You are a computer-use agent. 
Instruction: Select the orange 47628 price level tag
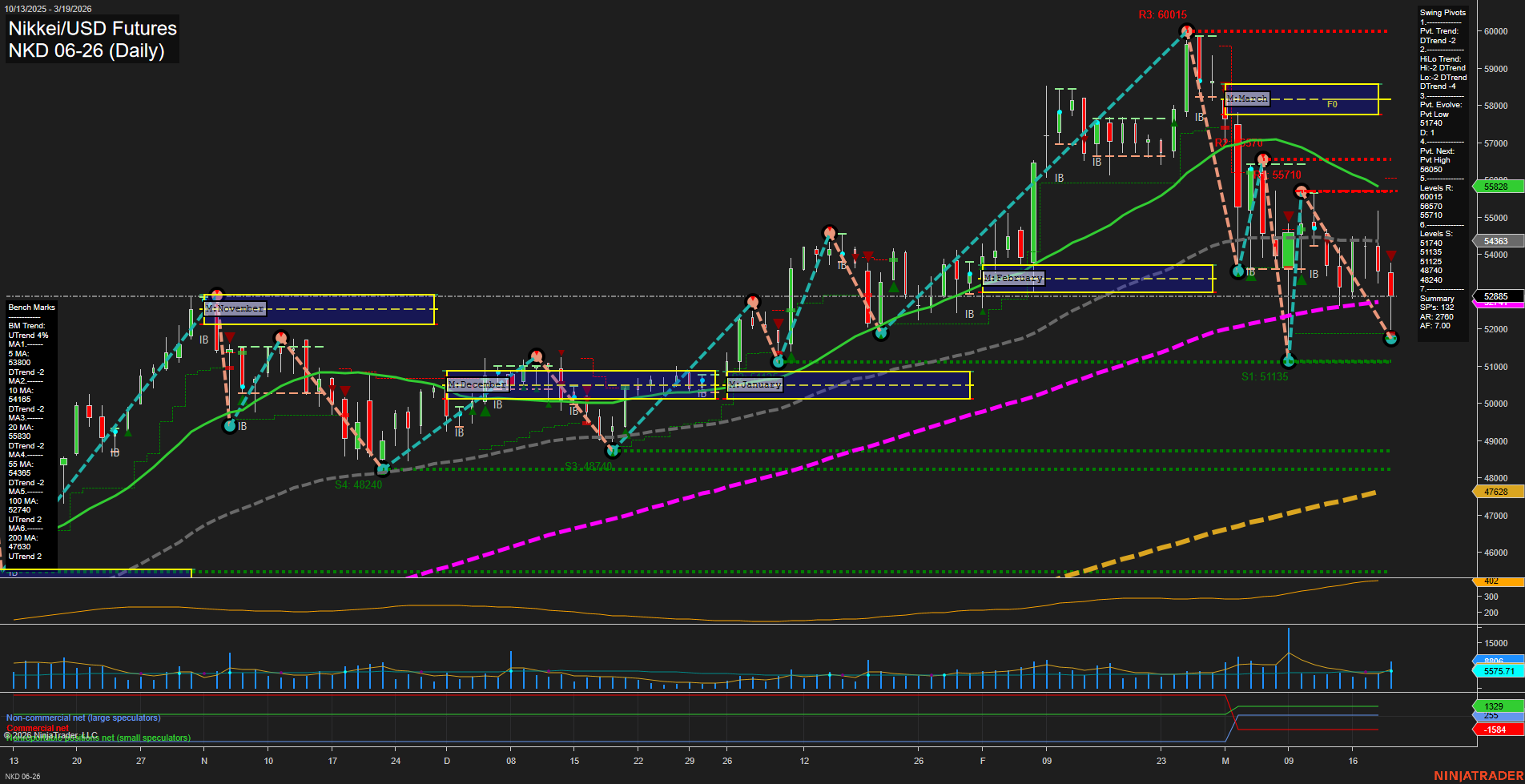(1495, 492)
